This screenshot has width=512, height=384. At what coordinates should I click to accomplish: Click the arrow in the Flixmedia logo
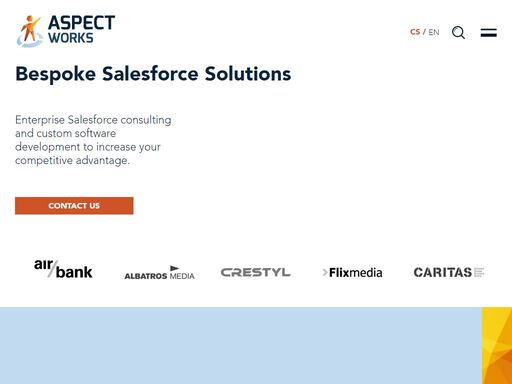(x=325, y=273)
